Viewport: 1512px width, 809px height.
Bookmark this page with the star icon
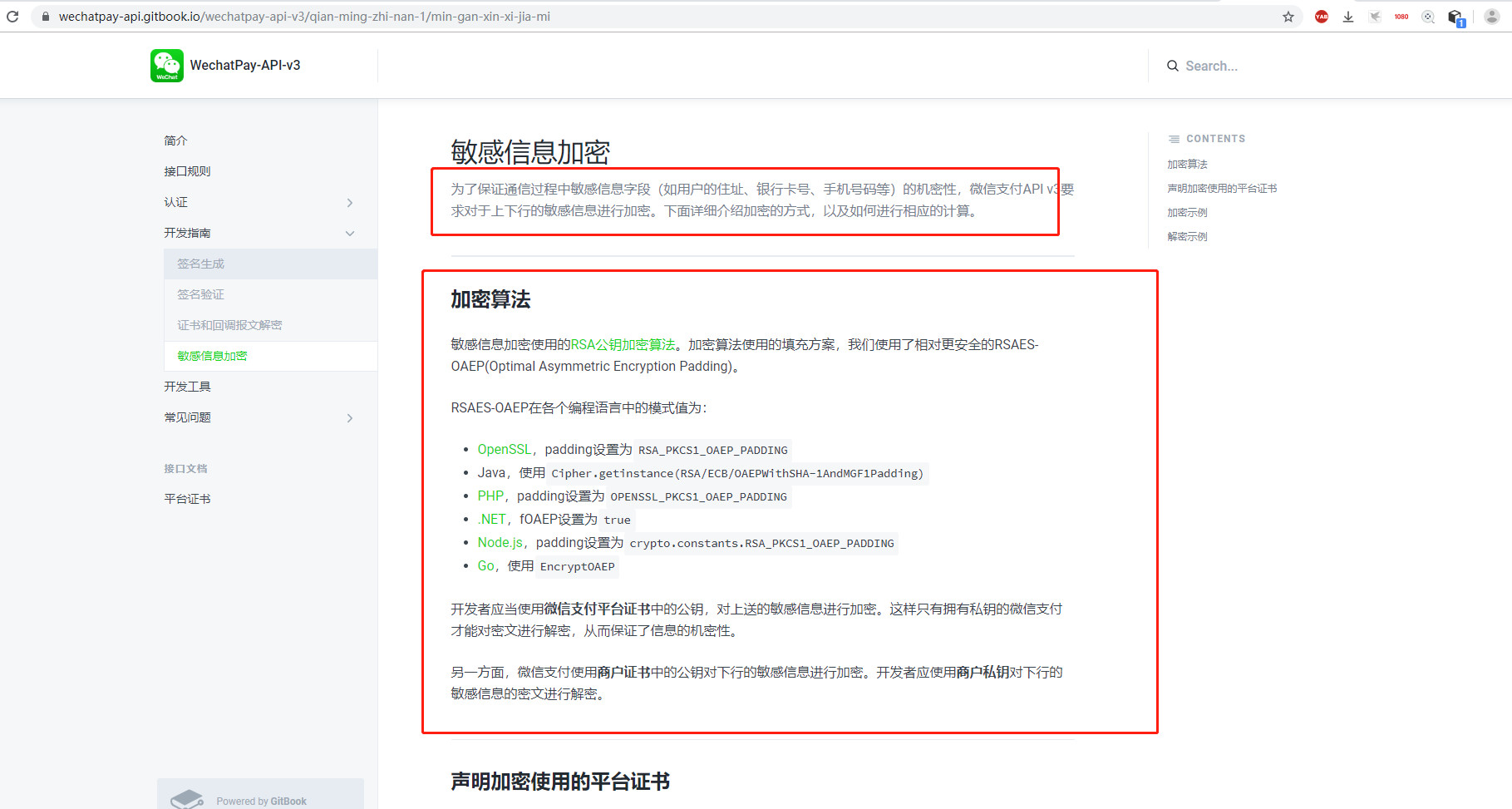point(1288,17)
